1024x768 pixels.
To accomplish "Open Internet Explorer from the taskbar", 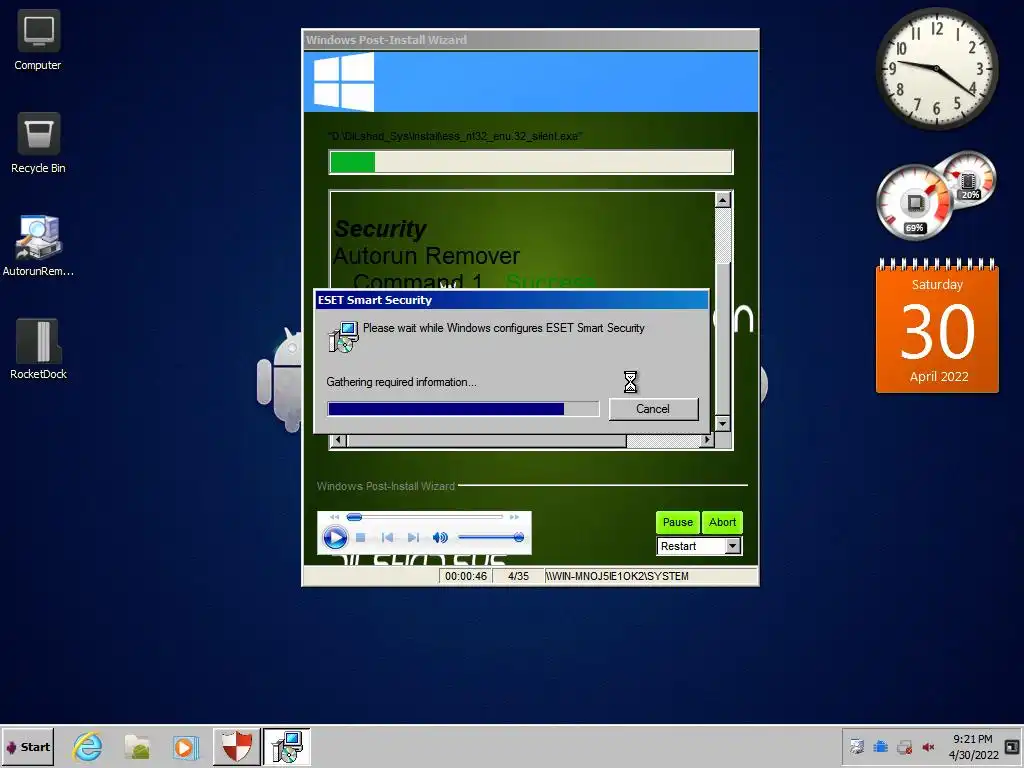I will coord(88,746).
